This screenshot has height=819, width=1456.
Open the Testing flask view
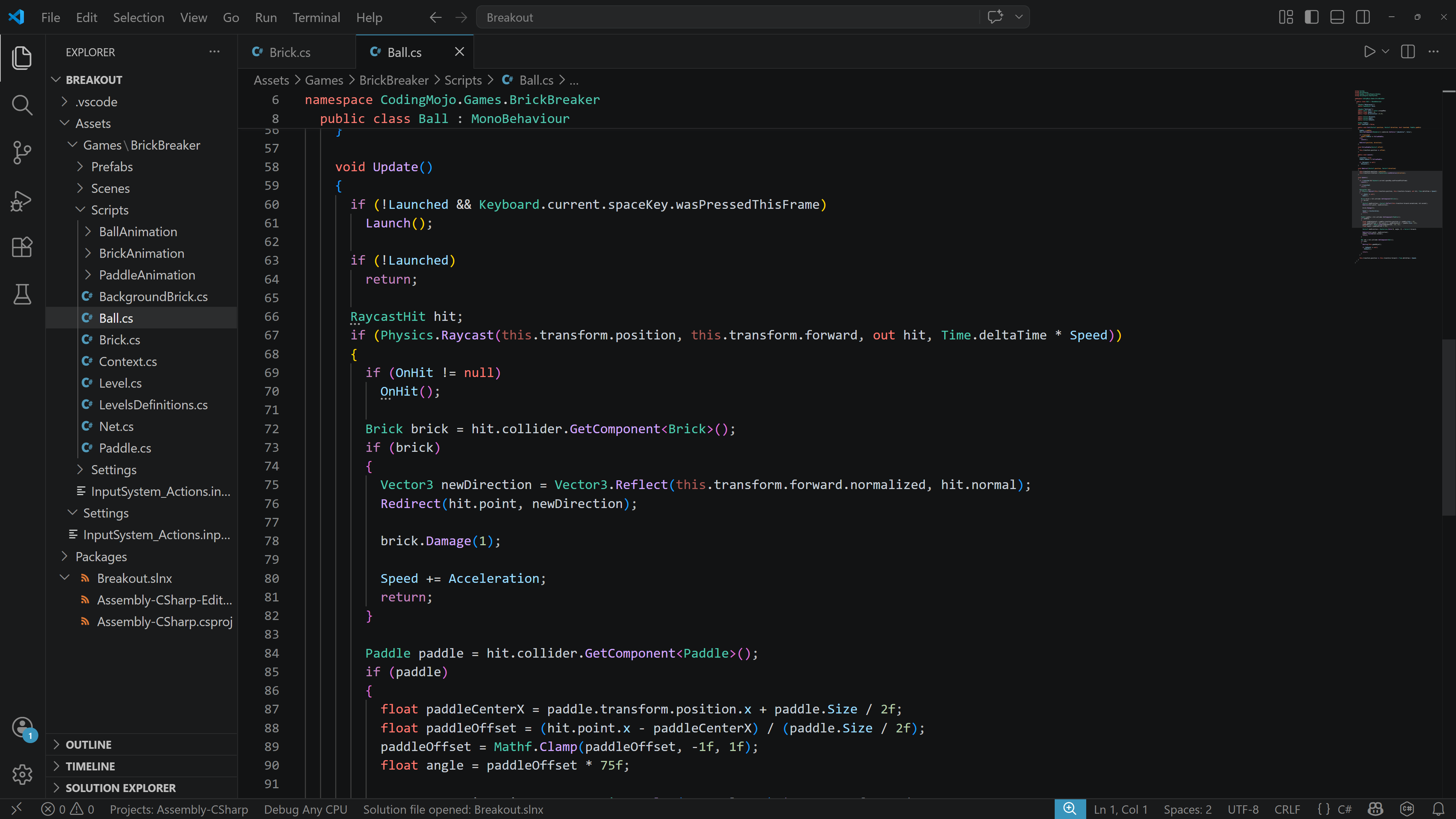point(22,294)
